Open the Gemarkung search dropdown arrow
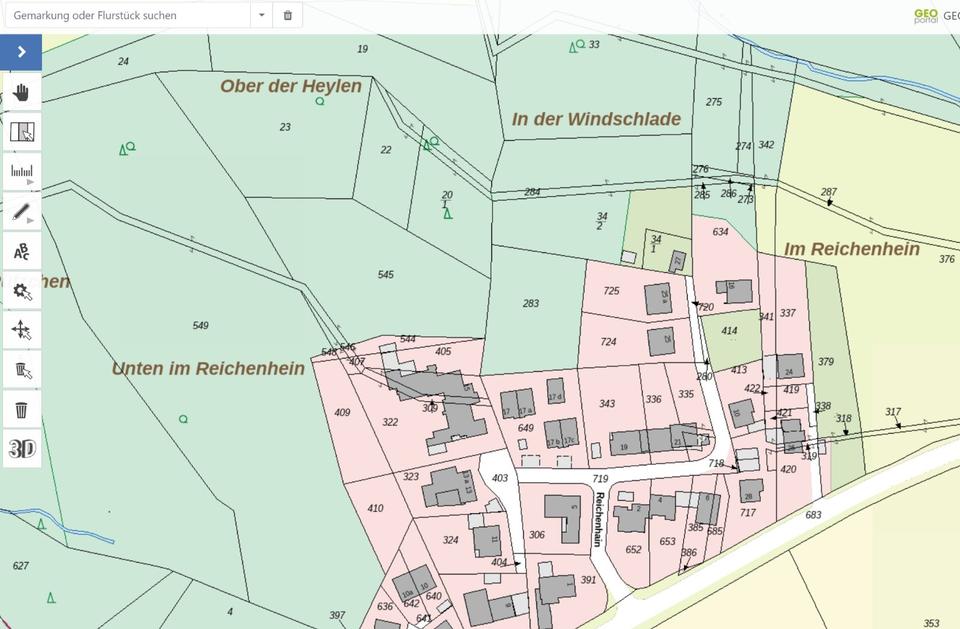 [261, 15]
